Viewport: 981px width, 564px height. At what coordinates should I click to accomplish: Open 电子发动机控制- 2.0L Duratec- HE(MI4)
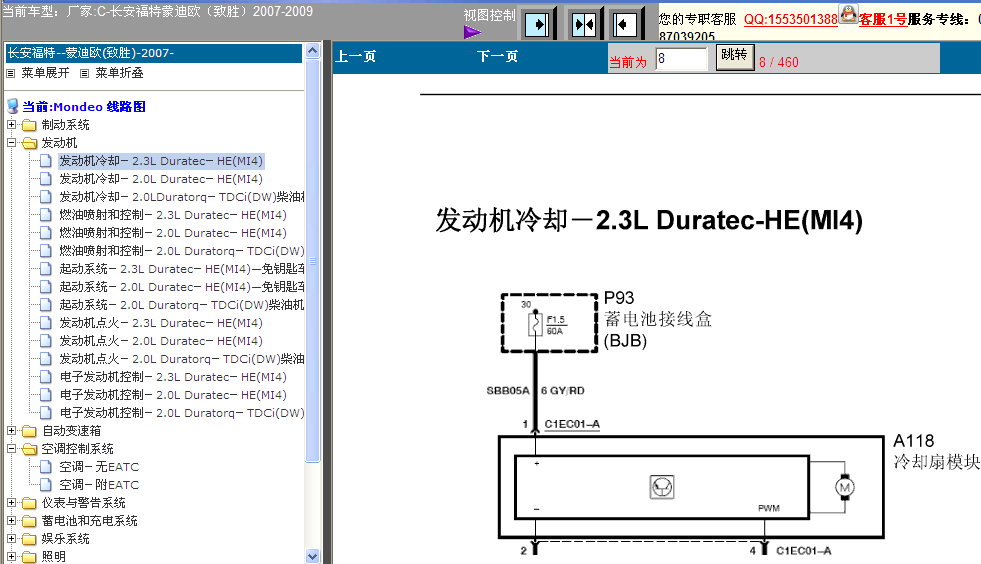pos(173,396)
